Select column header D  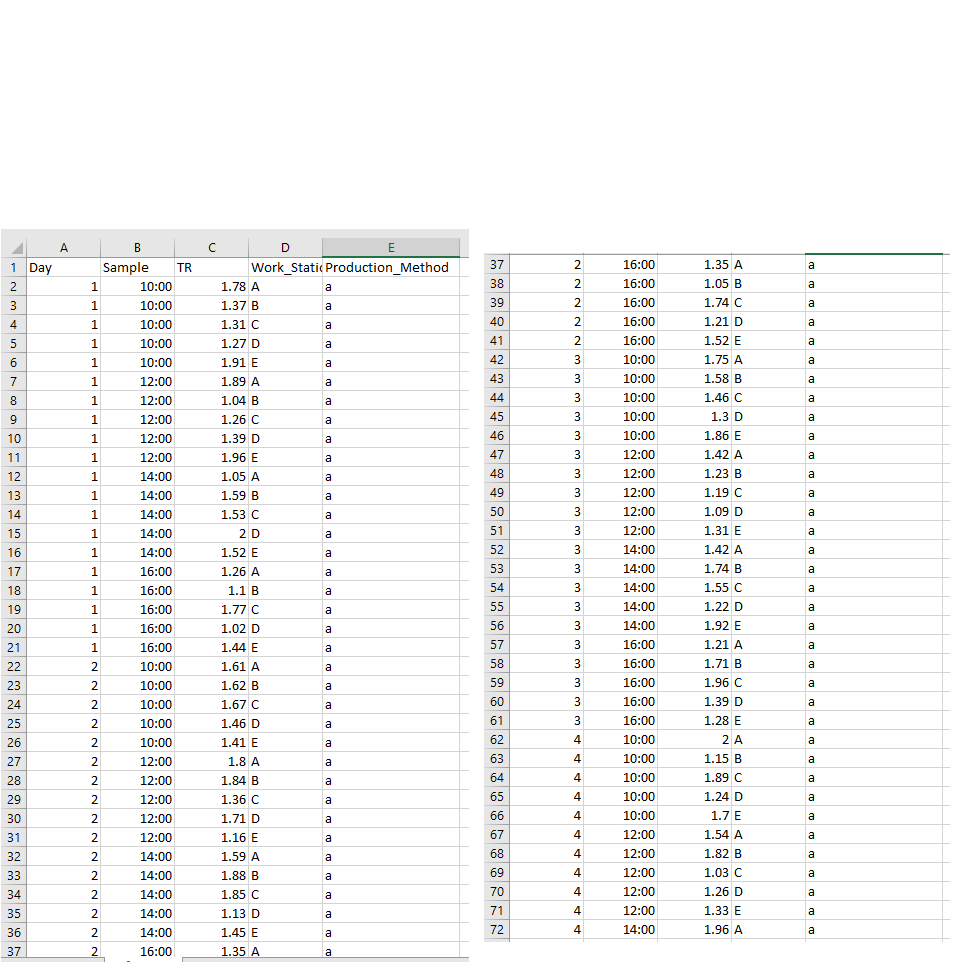[284, 247]
